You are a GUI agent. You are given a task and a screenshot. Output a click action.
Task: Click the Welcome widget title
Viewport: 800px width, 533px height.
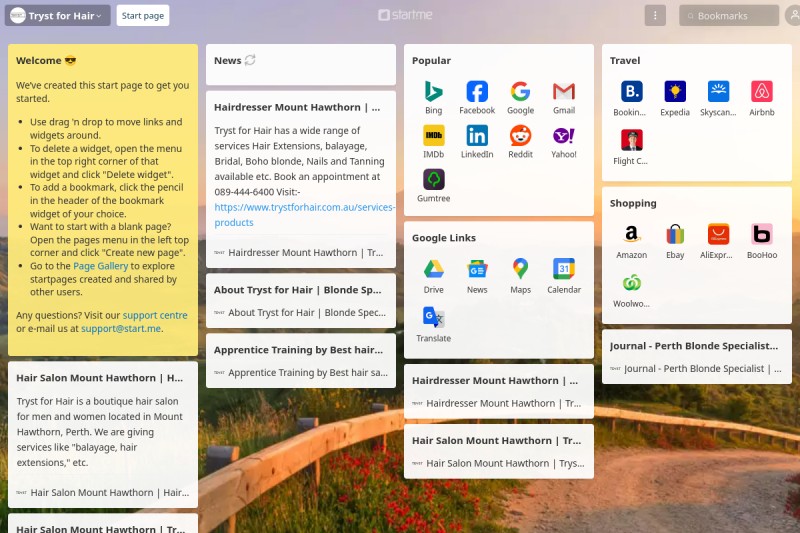click(x=46, y=61)
